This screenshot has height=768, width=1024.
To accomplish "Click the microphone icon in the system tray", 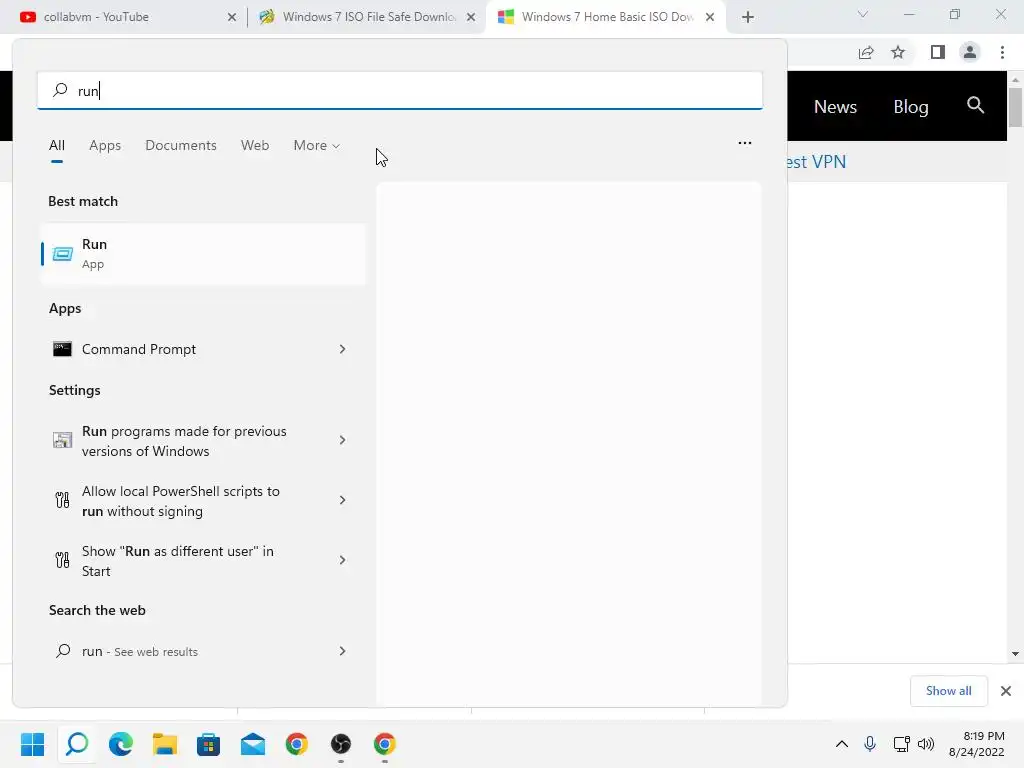I will point(870,744).
